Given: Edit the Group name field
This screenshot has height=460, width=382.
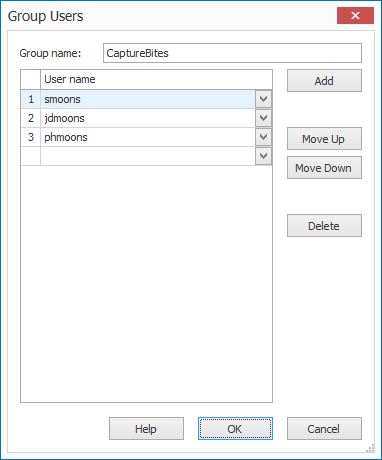Looking at the screenshot, I should pyautogui.click(x=232, y=53).
